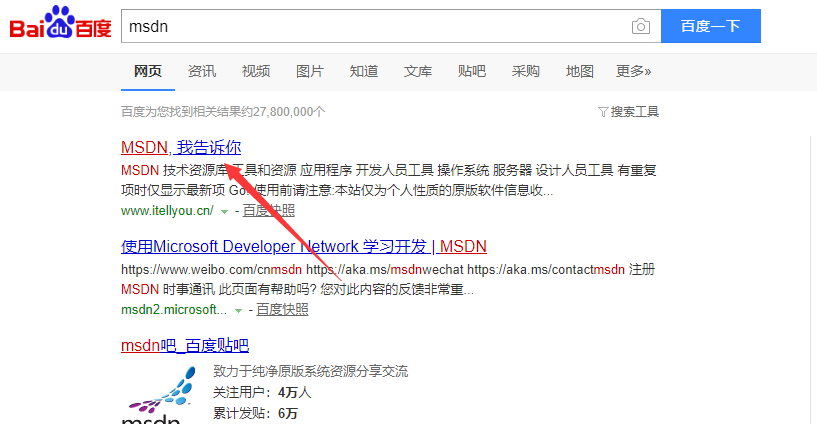Open the msdn吧_百度贴吧 result
817x424 pixels.
tap(185, 345)
